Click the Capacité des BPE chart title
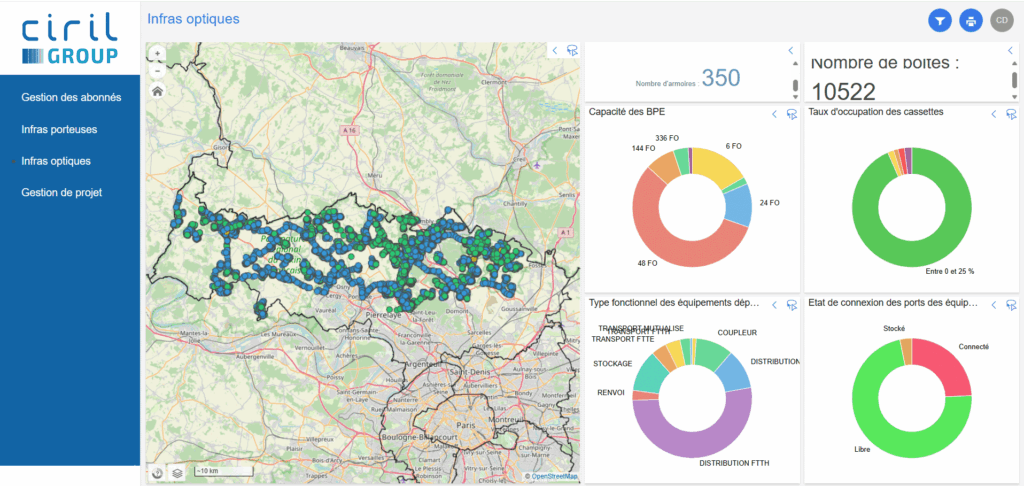The height and width of the screenshot is (486, 1024). coord(627,112)
